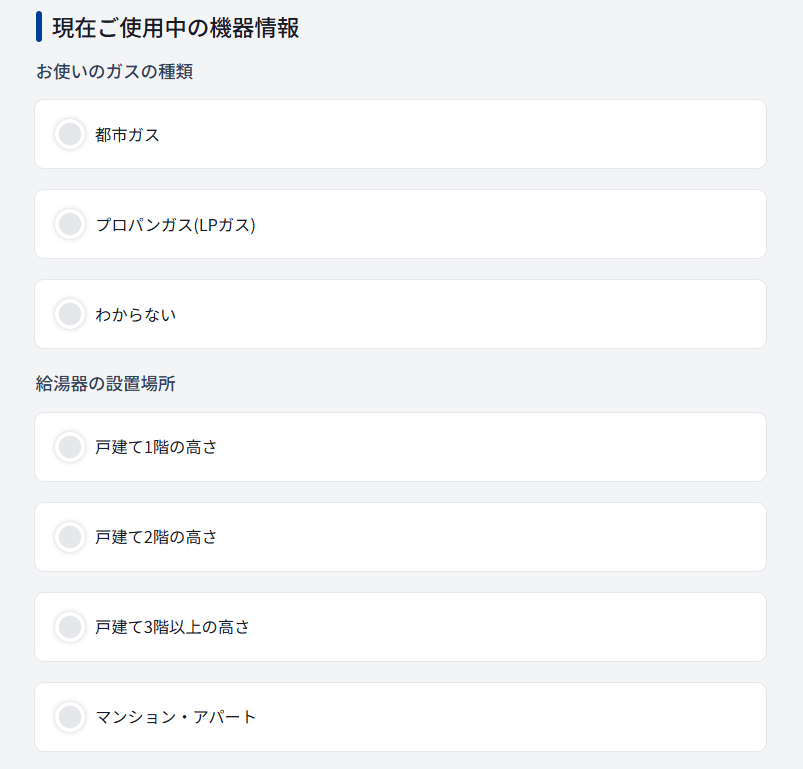
Task: Click the 戸建て1階の高さ label text
Action: click(156, 447)
